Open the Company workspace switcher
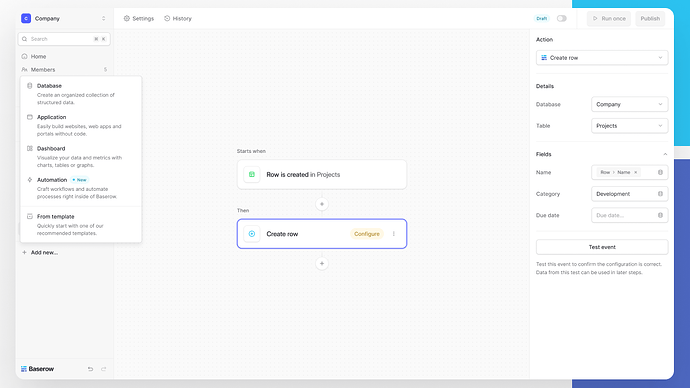 point(64,18)
